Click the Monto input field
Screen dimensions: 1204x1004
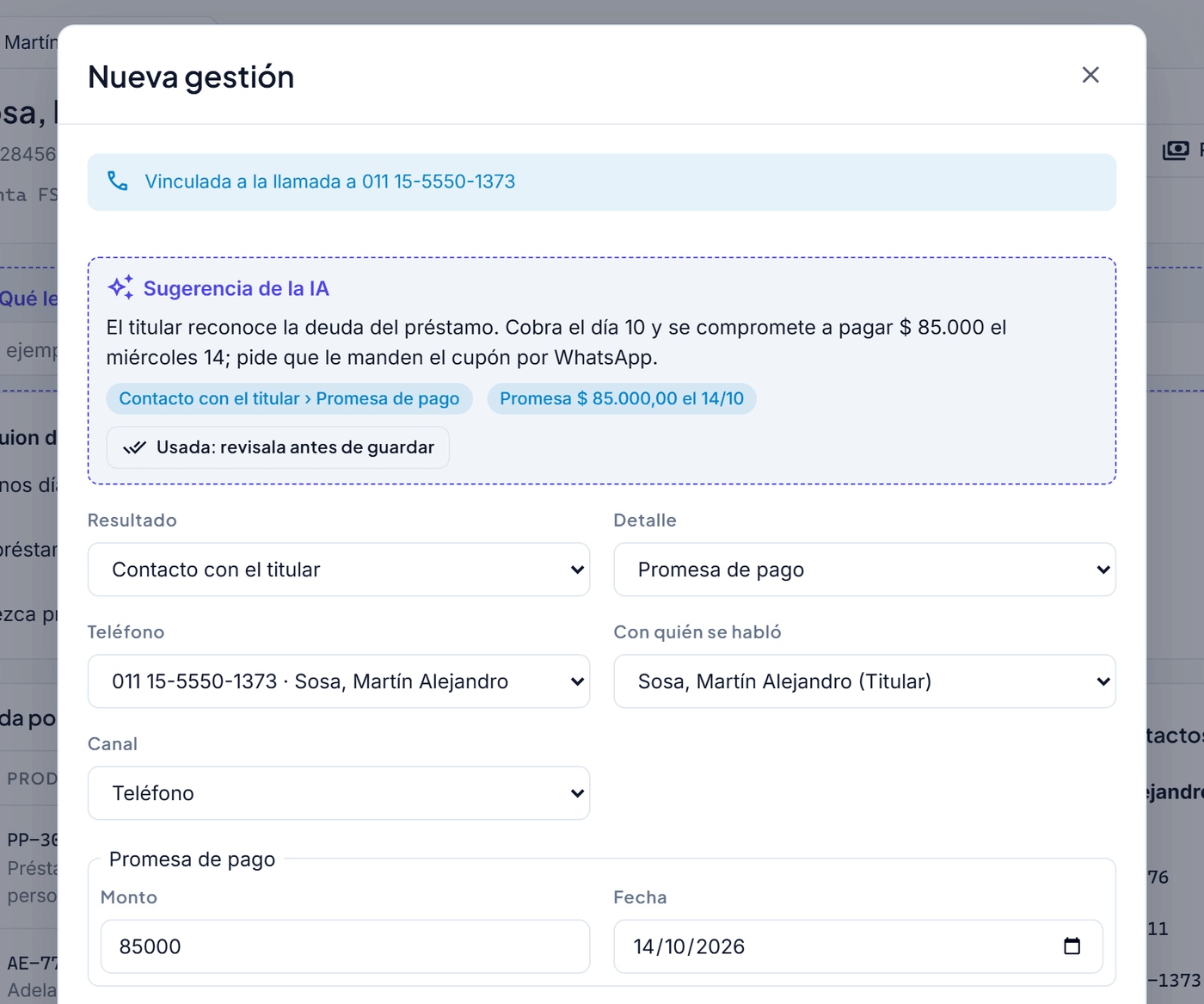point(345,946)
